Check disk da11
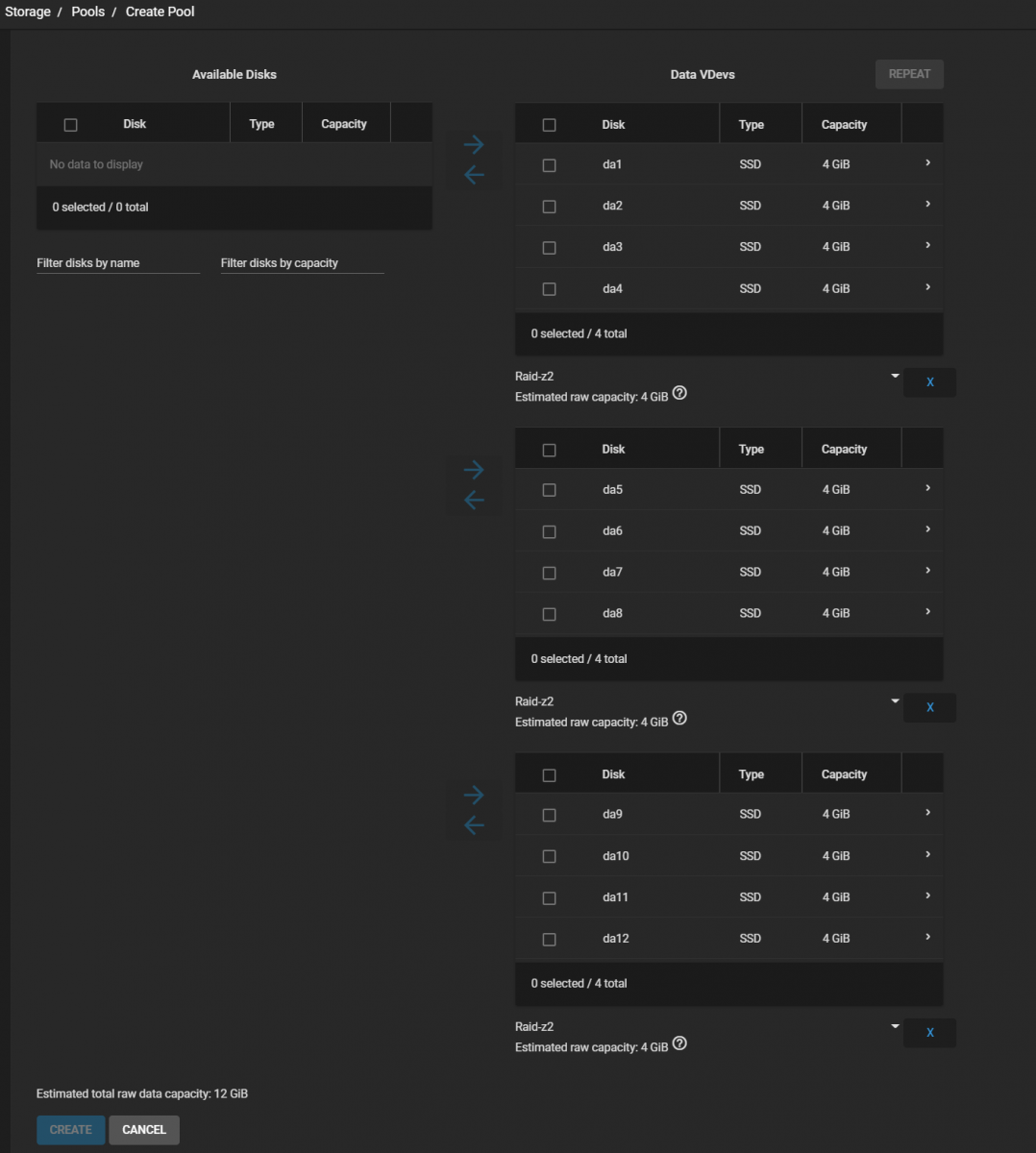This screenshot has height=1153, width=1036. coord(549,897)
